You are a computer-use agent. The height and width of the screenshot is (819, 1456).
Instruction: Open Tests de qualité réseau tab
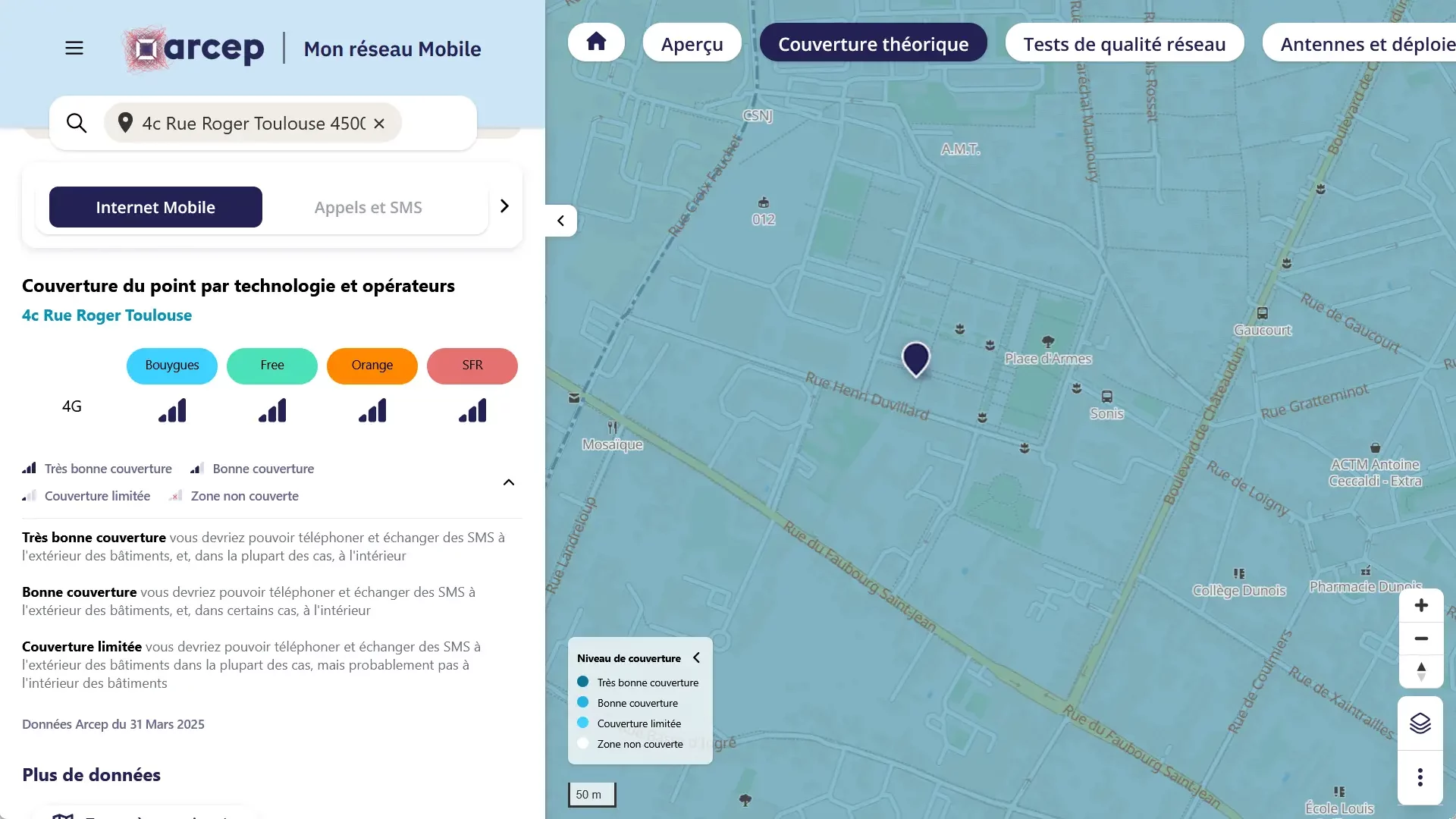[1124, 43]
